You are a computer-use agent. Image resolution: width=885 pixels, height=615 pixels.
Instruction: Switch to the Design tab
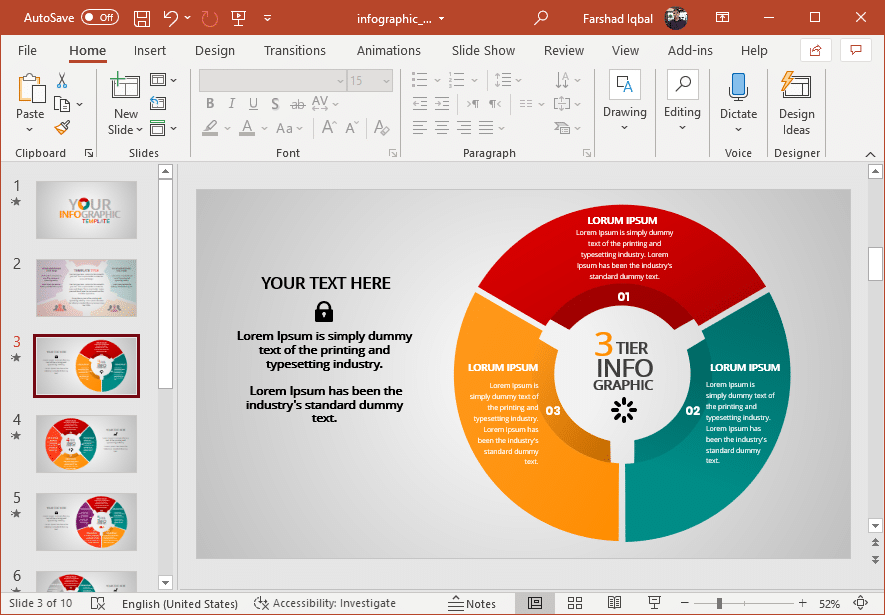coord(215,51)
